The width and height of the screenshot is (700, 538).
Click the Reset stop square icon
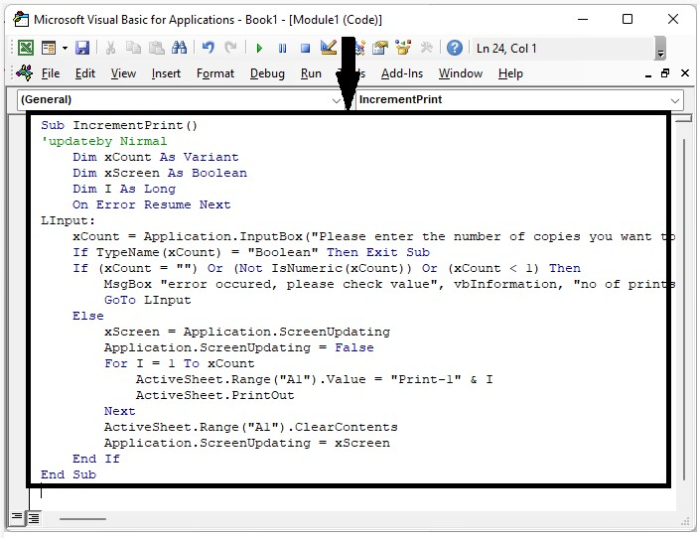(x=305, y=48)
